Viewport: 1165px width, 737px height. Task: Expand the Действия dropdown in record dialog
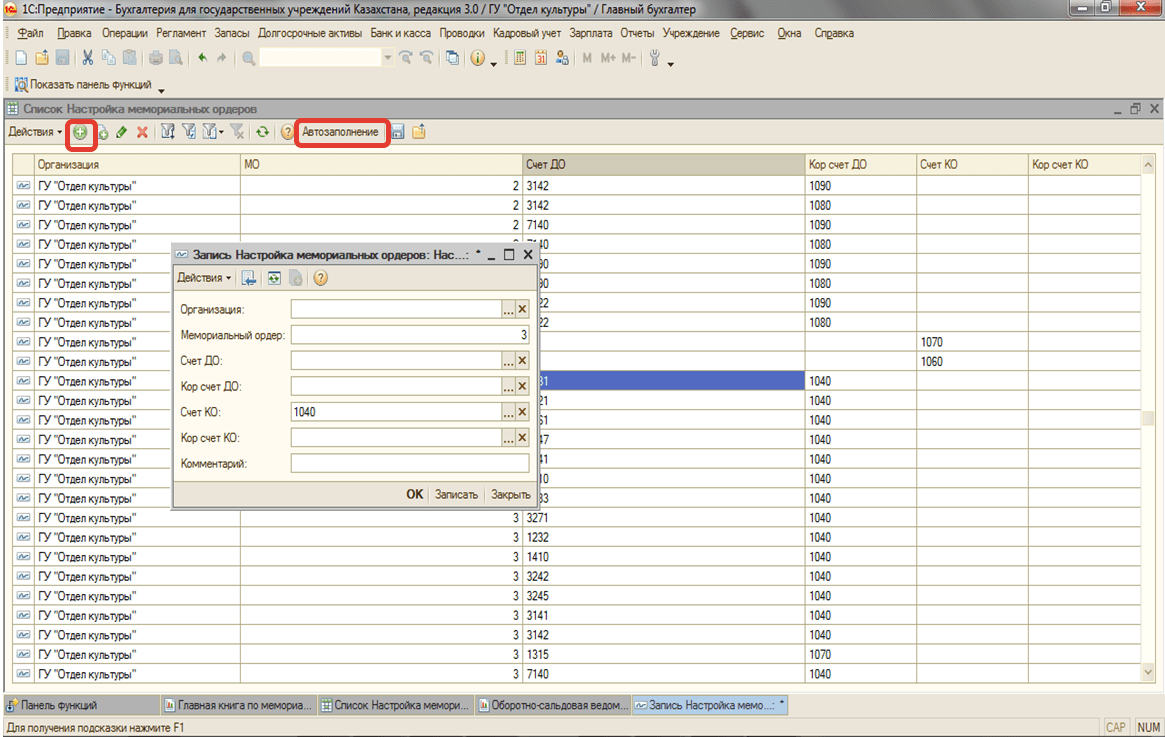(x=204, y=278)
